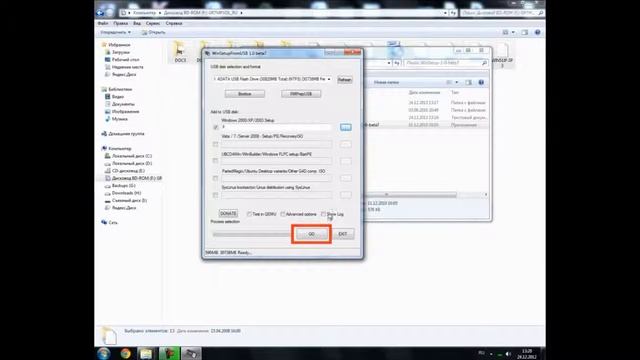Image resolution: width=640 pixels, height=360 pixels.
Task: Open the Справка menu in Explorer
Action: (x=174, y=23)
